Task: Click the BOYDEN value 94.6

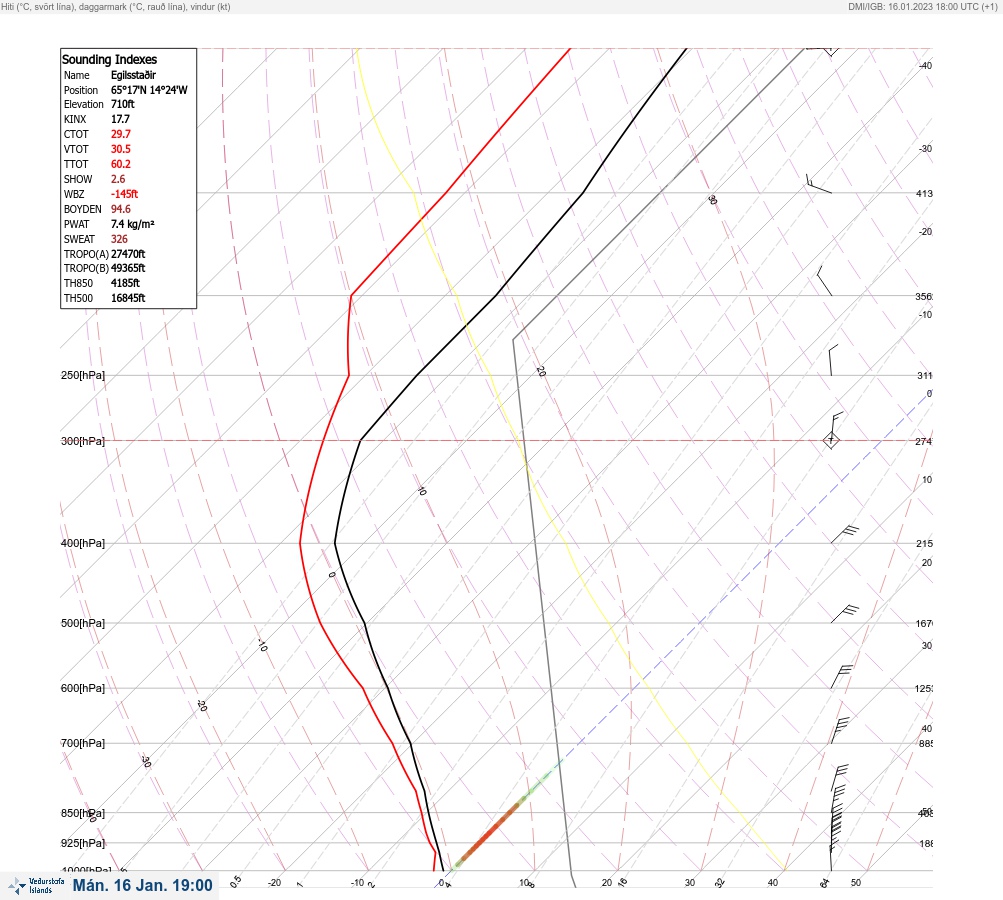Action: [121, 209]
